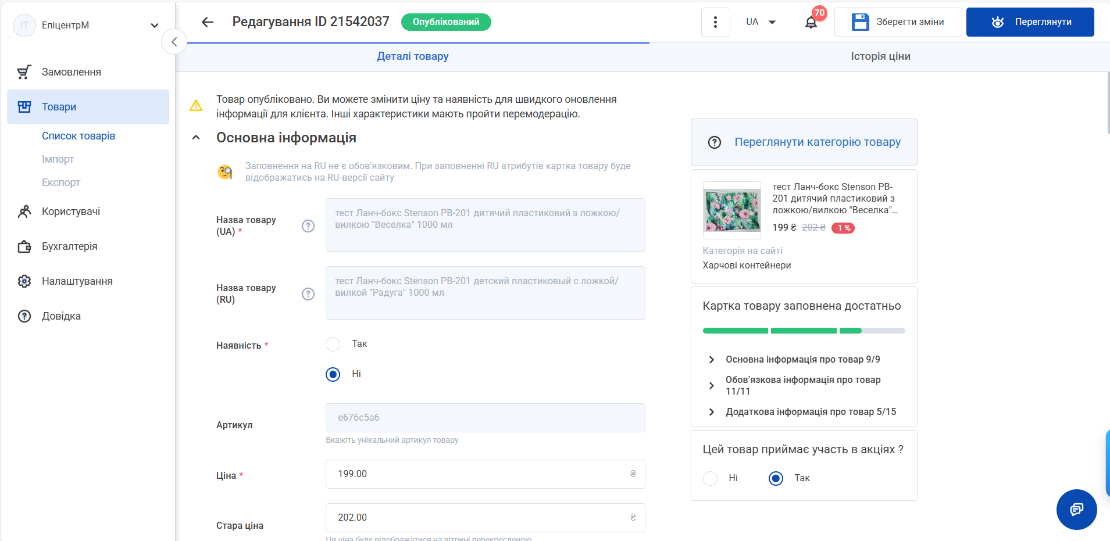
Task: Open Експорт submenu item
Action: (61, 182)
